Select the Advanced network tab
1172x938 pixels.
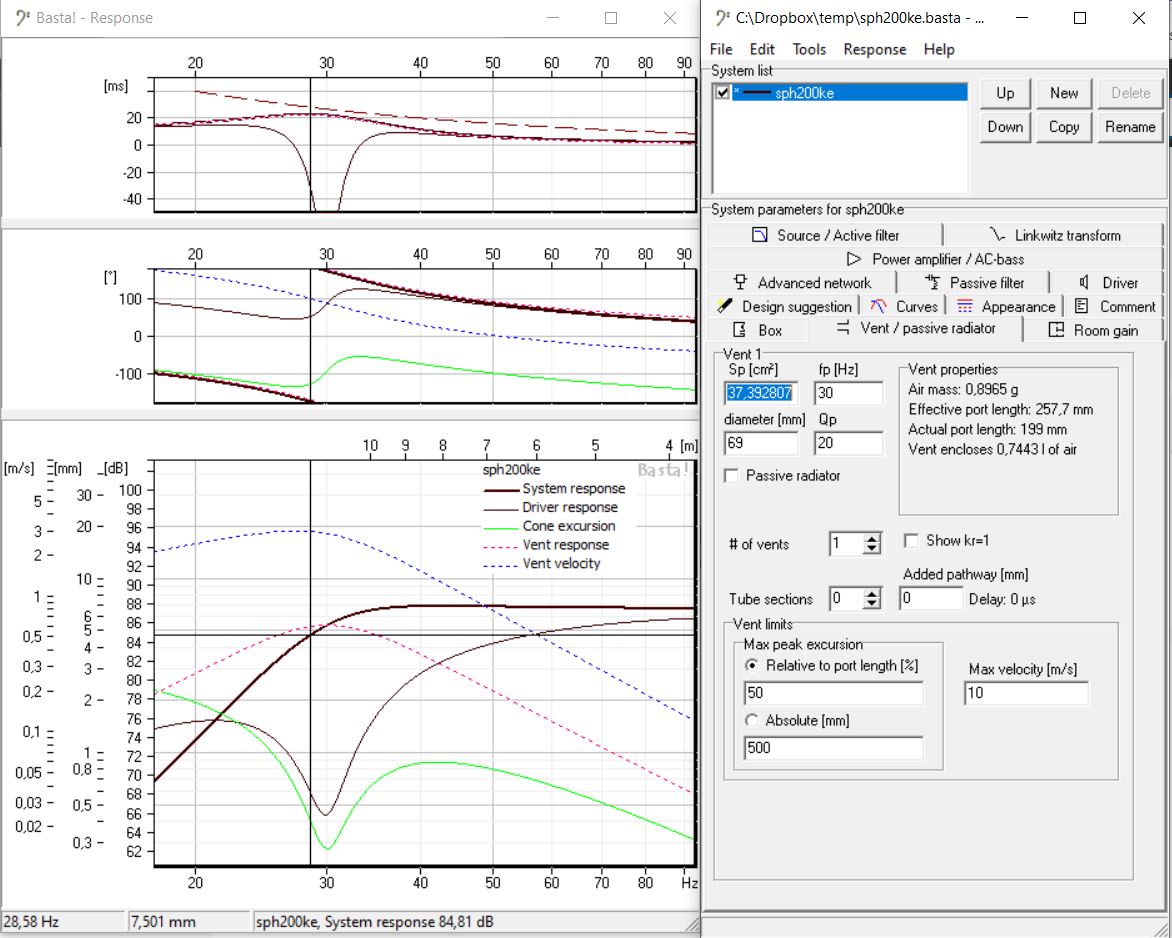click(801, 283)
